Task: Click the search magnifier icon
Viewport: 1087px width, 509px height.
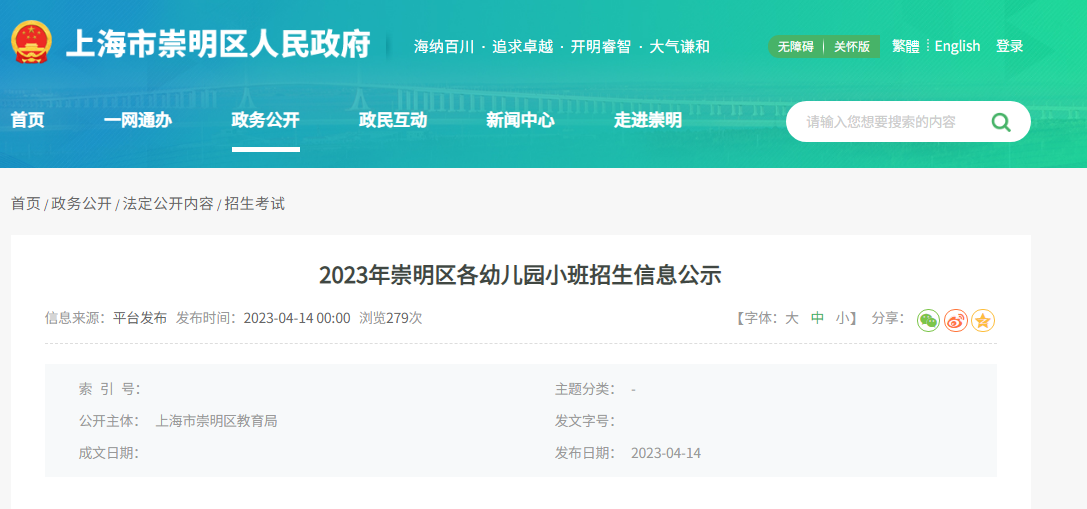Action: click(1001, 122)
